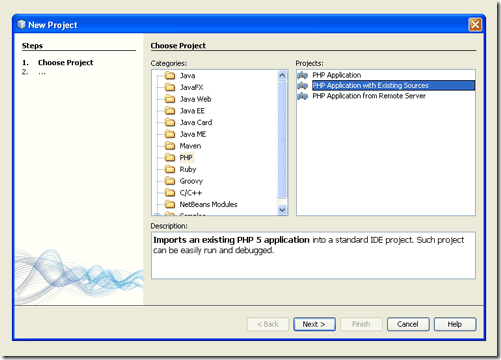Click the PHP Application project icon
This screenshot has width=501, height=360.
(302, 75)
